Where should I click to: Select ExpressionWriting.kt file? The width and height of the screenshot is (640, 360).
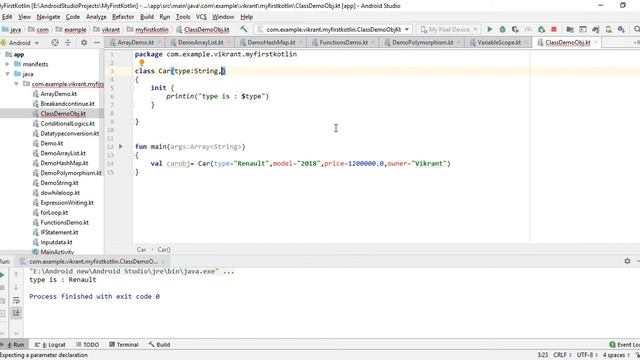[67, 202]
